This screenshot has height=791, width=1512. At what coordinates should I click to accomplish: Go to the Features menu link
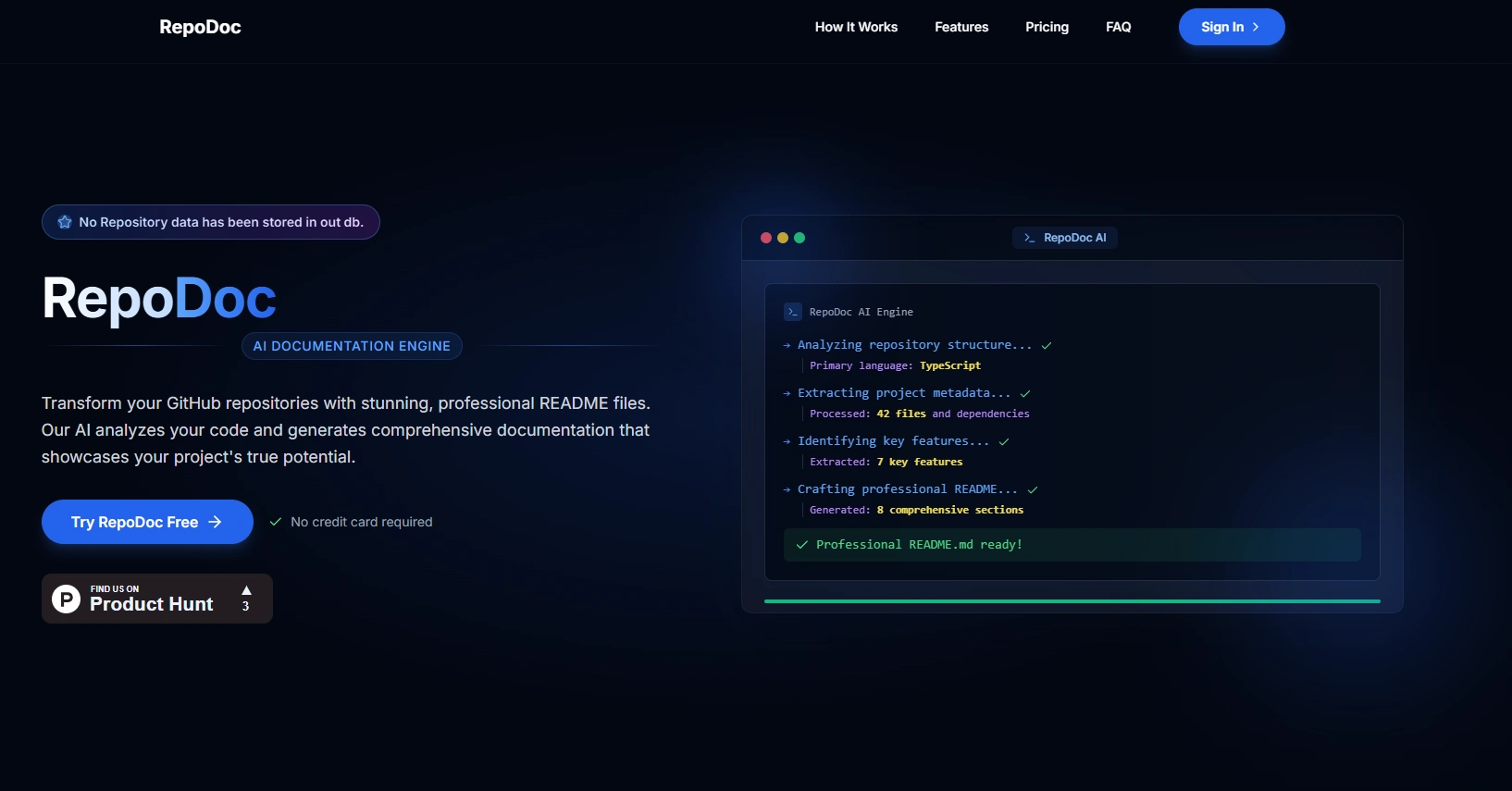(961, 27)
